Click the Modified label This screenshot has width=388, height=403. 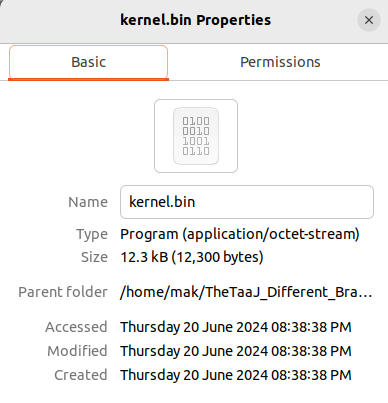(x=77, y=351)
